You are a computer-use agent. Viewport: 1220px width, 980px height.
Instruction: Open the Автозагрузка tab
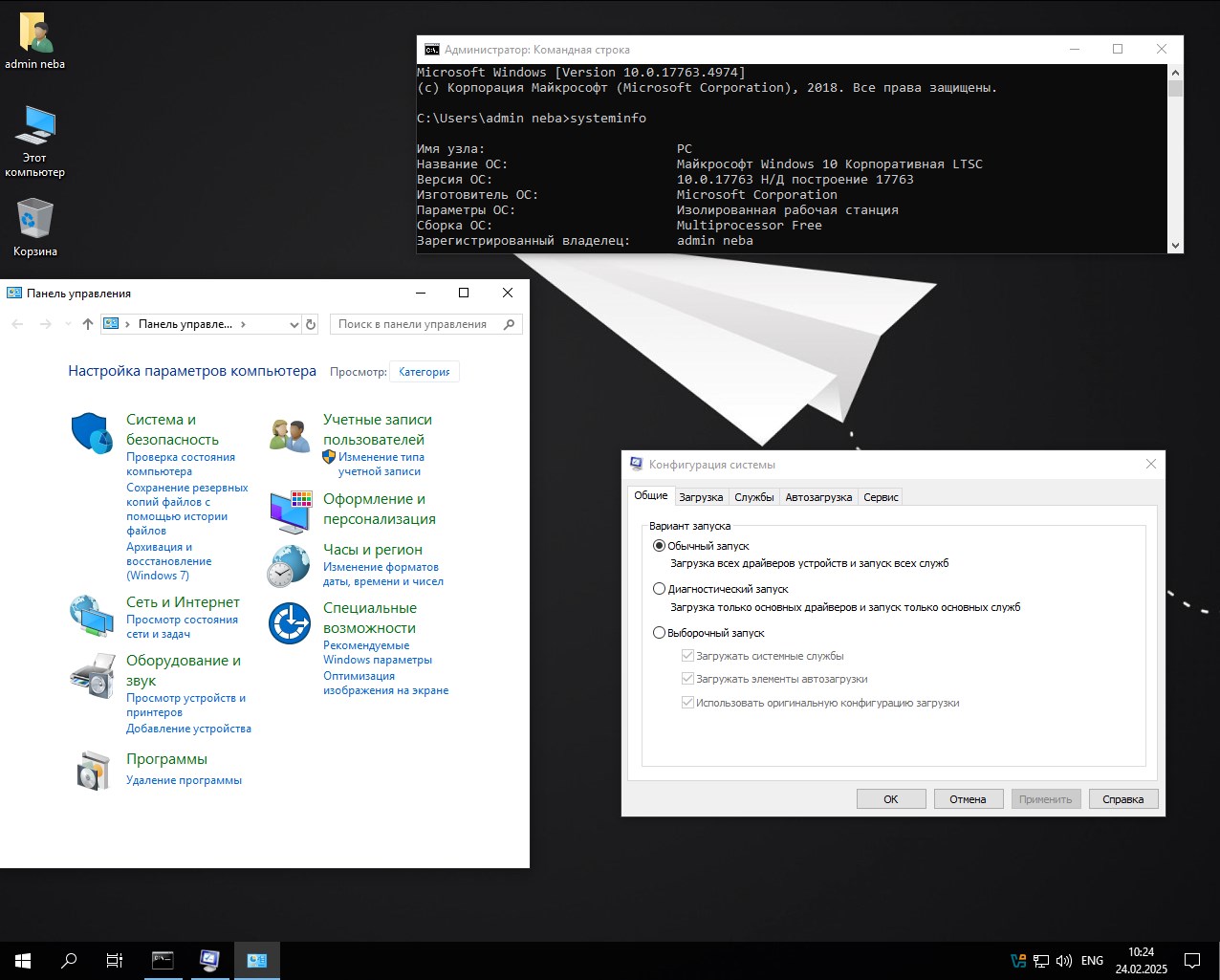[817, 497]
